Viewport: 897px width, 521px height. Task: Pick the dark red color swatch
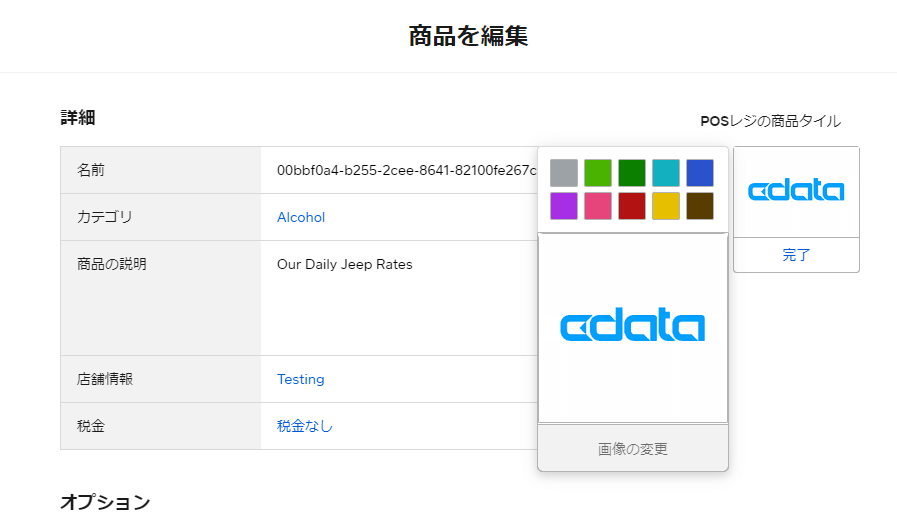click(x=632, y=206)
